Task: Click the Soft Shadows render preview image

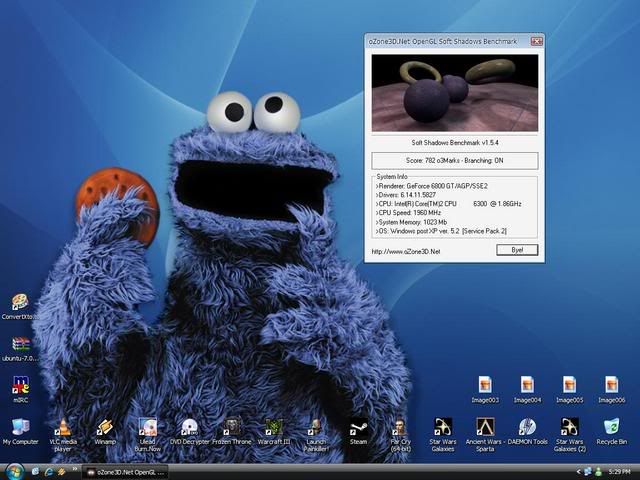Action: click(x=455, y=93)
